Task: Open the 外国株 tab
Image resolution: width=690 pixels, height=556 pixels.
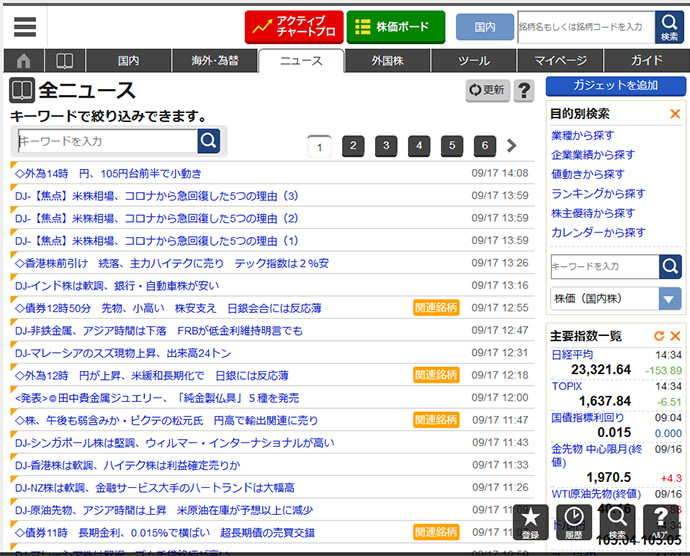Action: pyautogui.click(x=387, y=60)
